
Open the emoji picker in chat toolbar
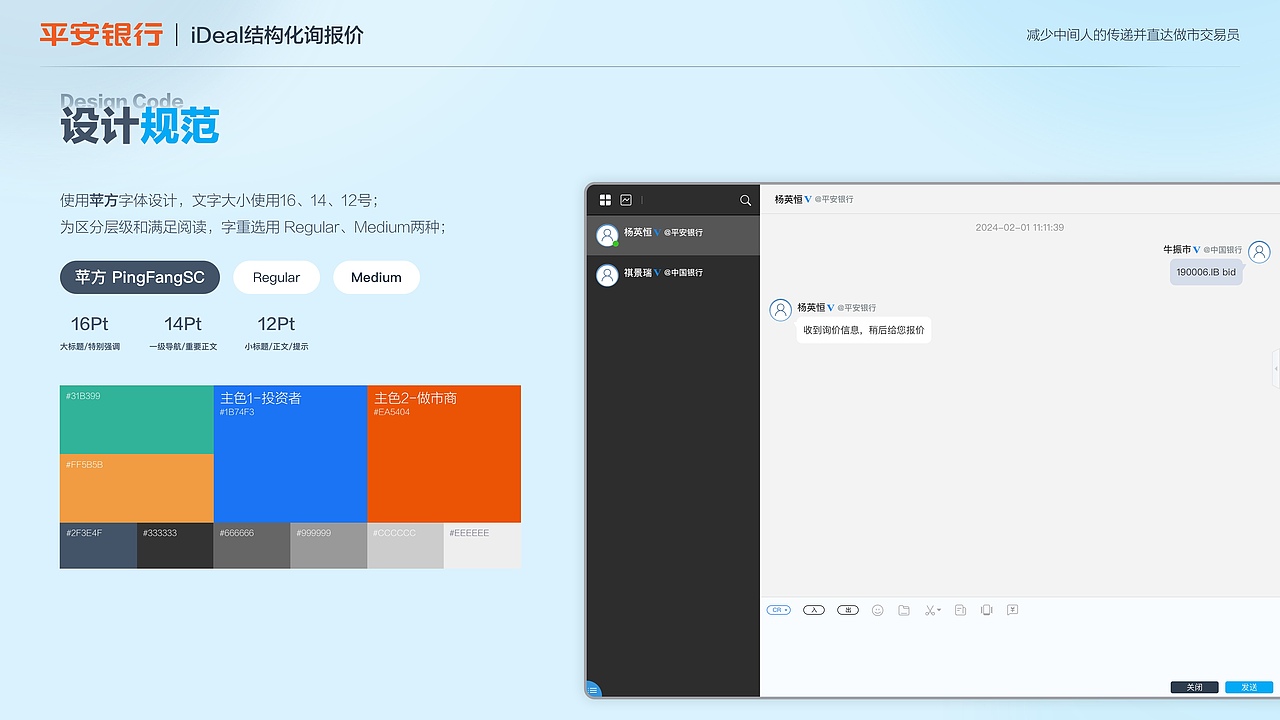click(878, 610)
